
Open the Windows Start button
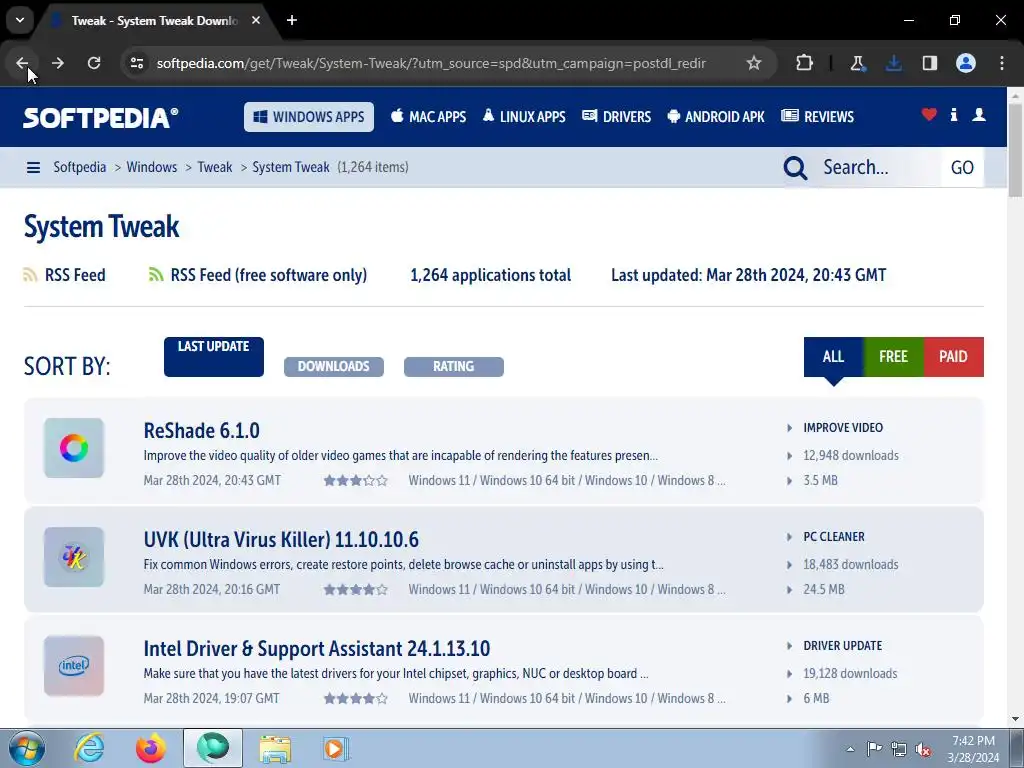click(x=26, y=748)
